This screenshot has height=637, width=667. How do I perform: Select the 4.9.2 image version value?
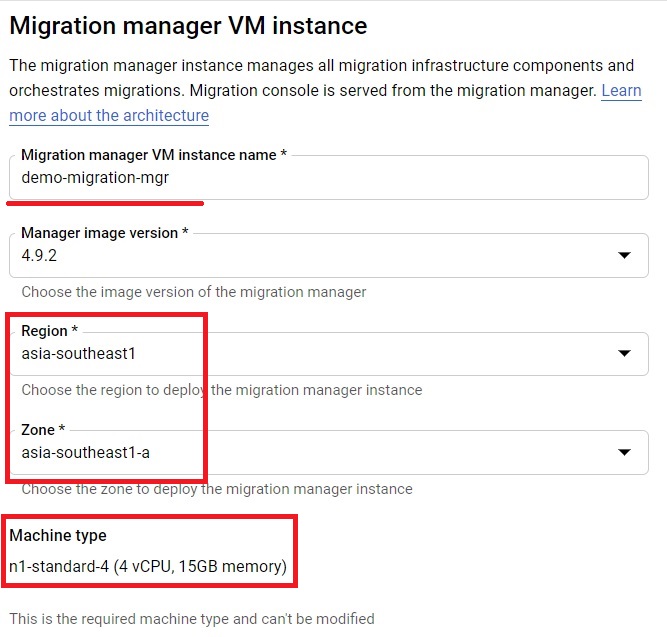(x=39, y=256)
